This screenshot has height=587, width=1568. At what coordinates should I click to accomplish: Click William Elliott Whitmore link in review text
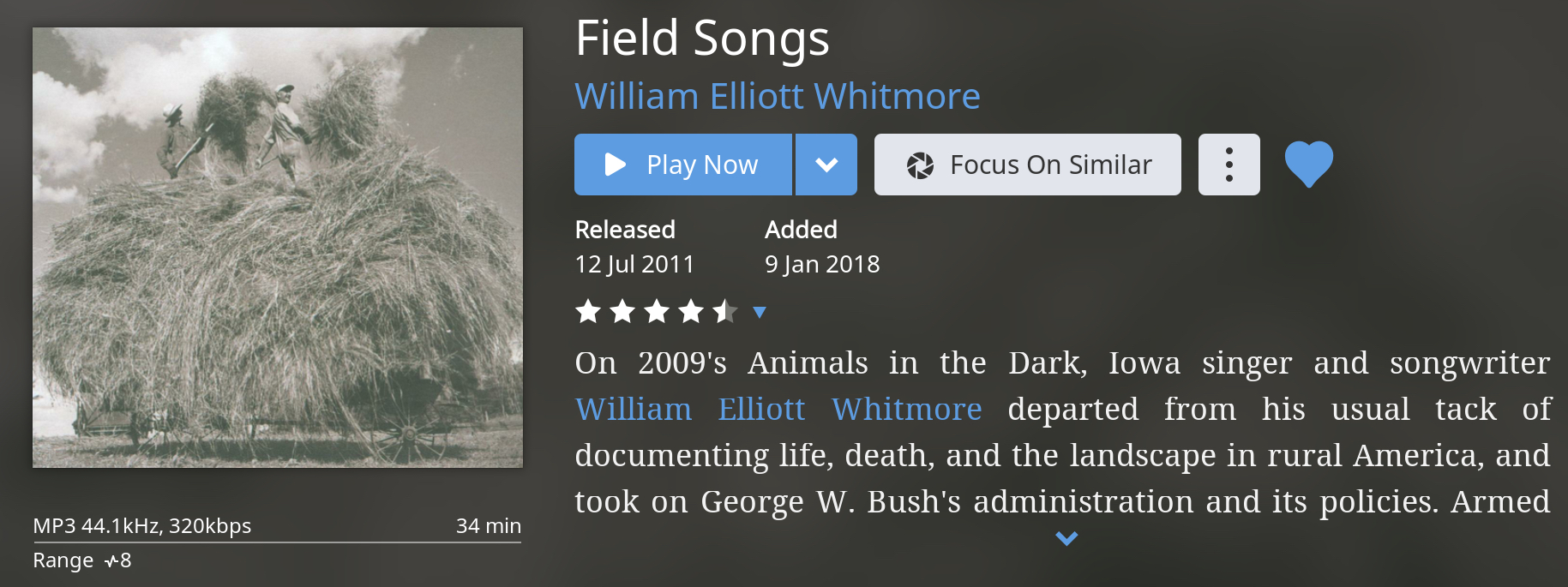pyautogui.click(x=778, y=409)
